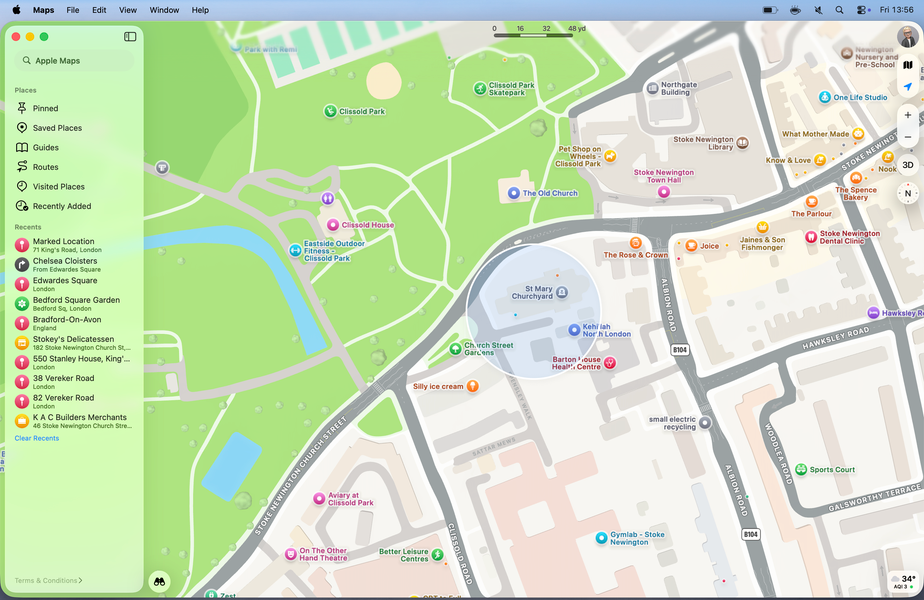Image resolution: width=924 pixels, height=600 pixels.
Task: Open the map mode picker icon
Action: tap(908, 65)
